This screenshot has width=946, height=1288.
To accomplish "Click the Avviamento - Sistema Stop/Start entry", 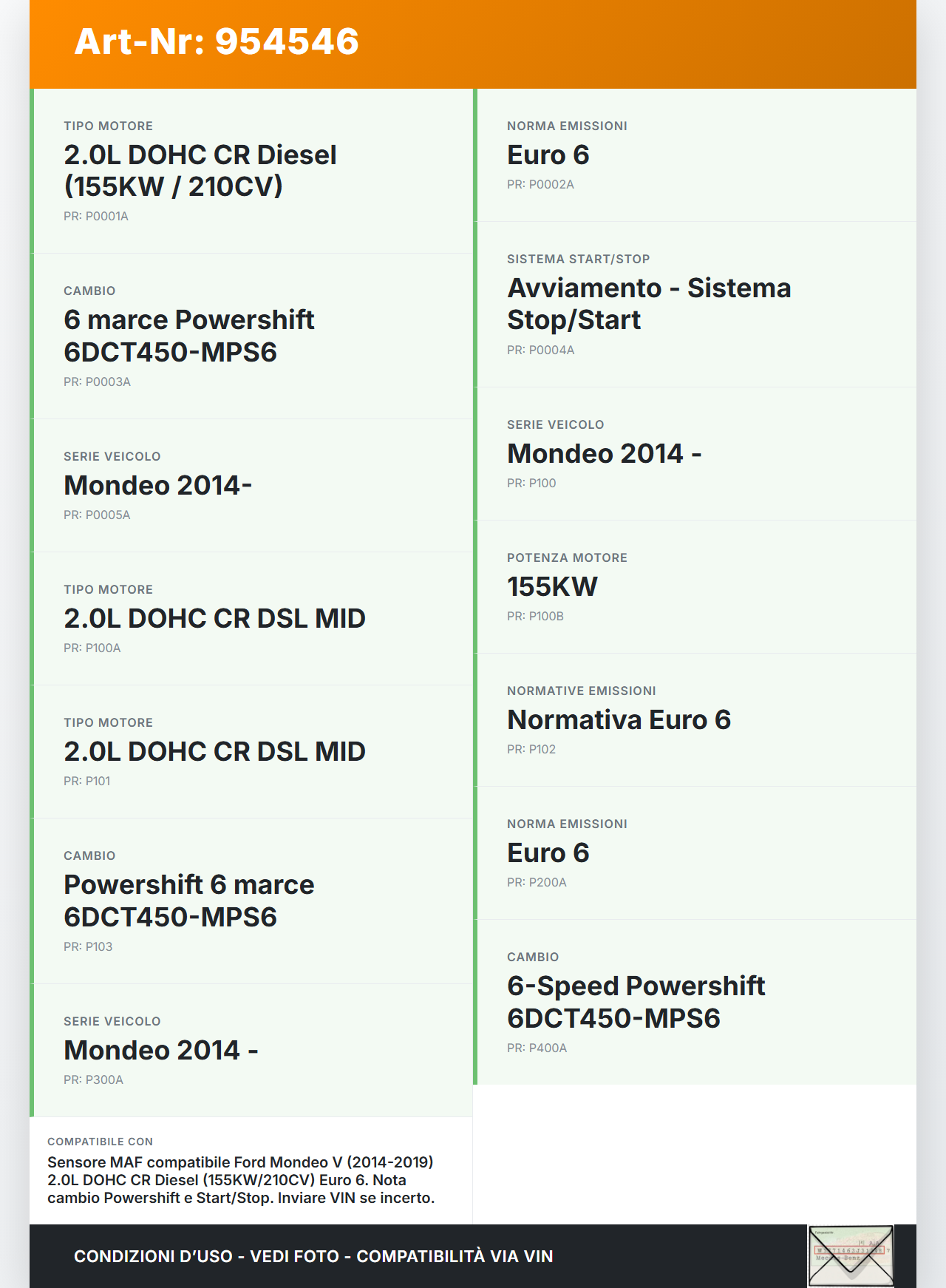I will (648, 304).
